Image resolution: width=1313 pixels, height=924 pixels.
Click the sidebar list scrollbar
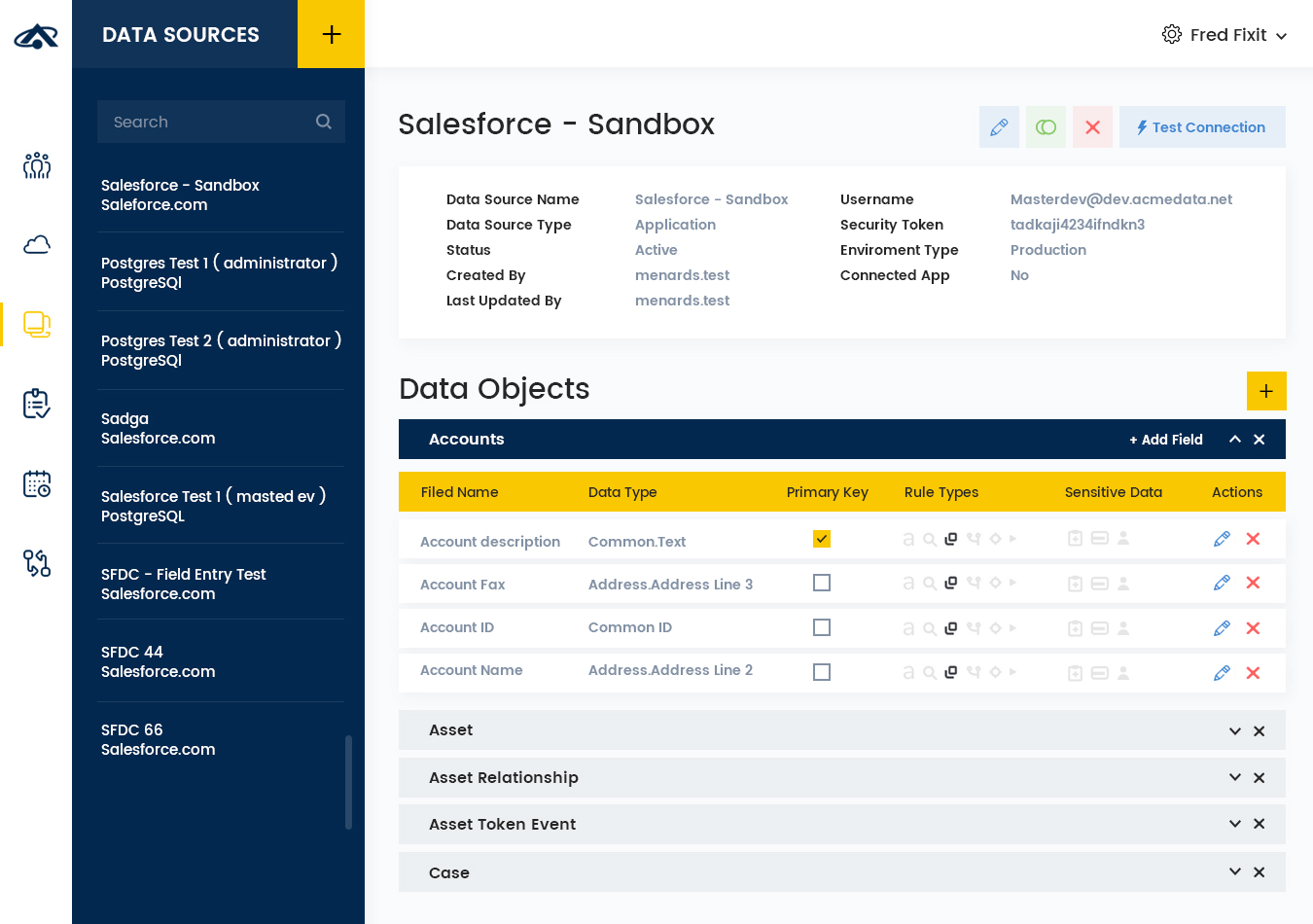point(348,783)
